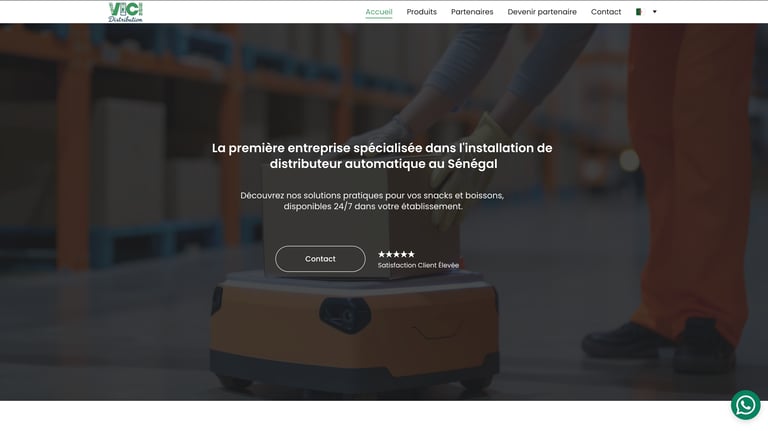Open the Produits menu item
This screenshot has height=431, width=768.
[421, 12]
